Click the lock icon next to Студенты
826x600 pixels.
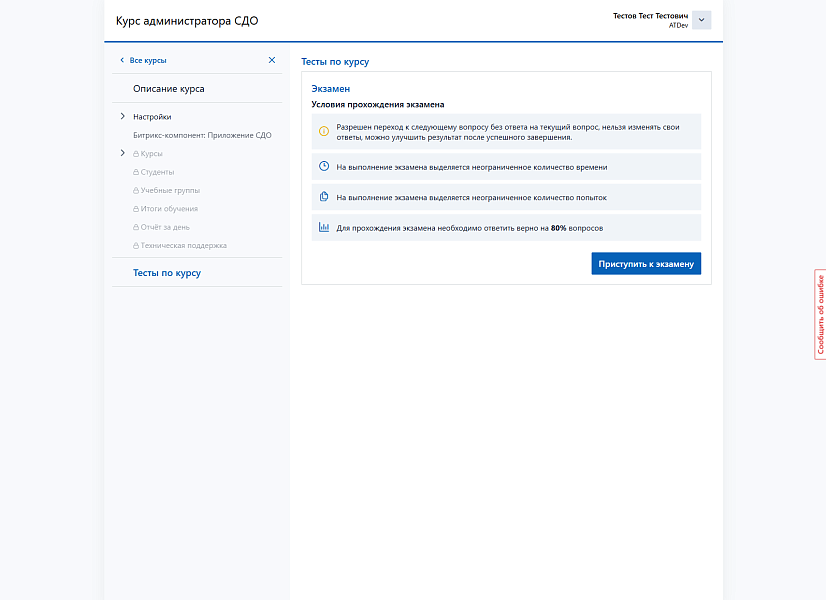(135, 172)
